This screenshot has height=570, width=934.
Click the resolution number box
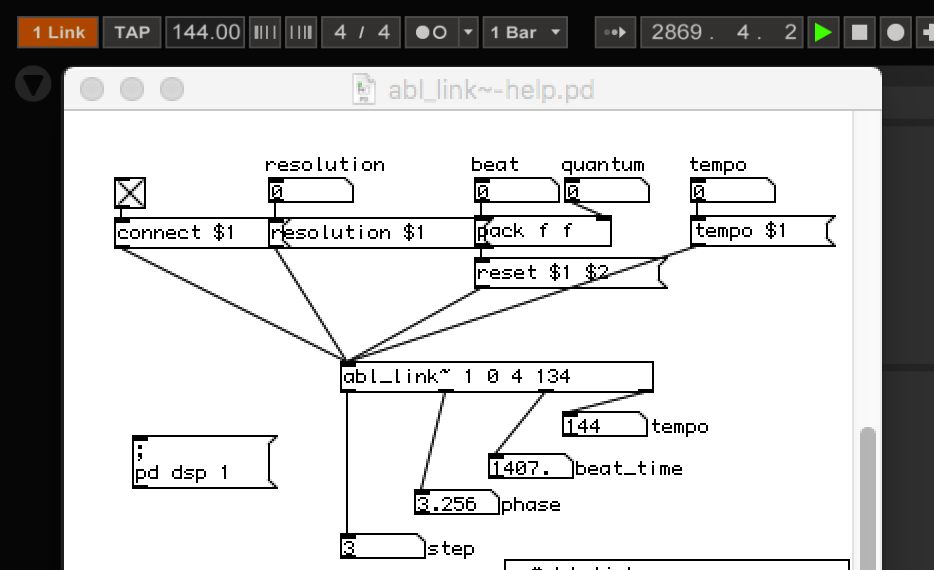pos(309,191)
